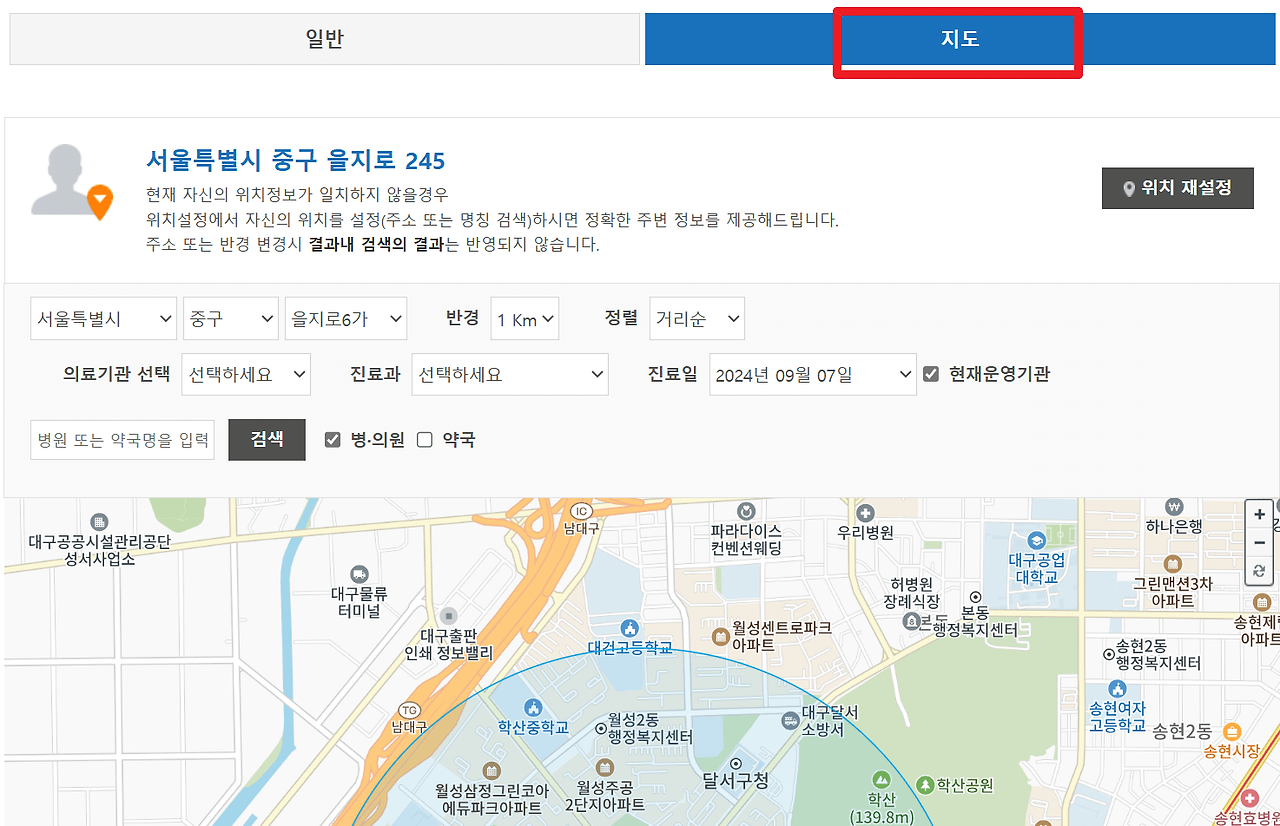Image resolution: width=1280 pixels, height=826 pixels.
Task: Click the 송현2동 행정복지센터 marker
Action: pos(1109,654)
